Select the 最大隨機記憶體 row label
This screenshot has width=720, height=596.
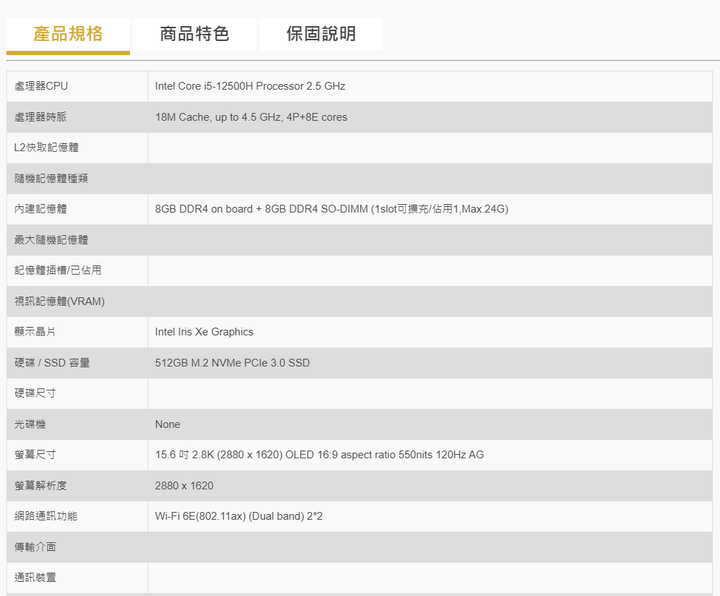(51, 240)
